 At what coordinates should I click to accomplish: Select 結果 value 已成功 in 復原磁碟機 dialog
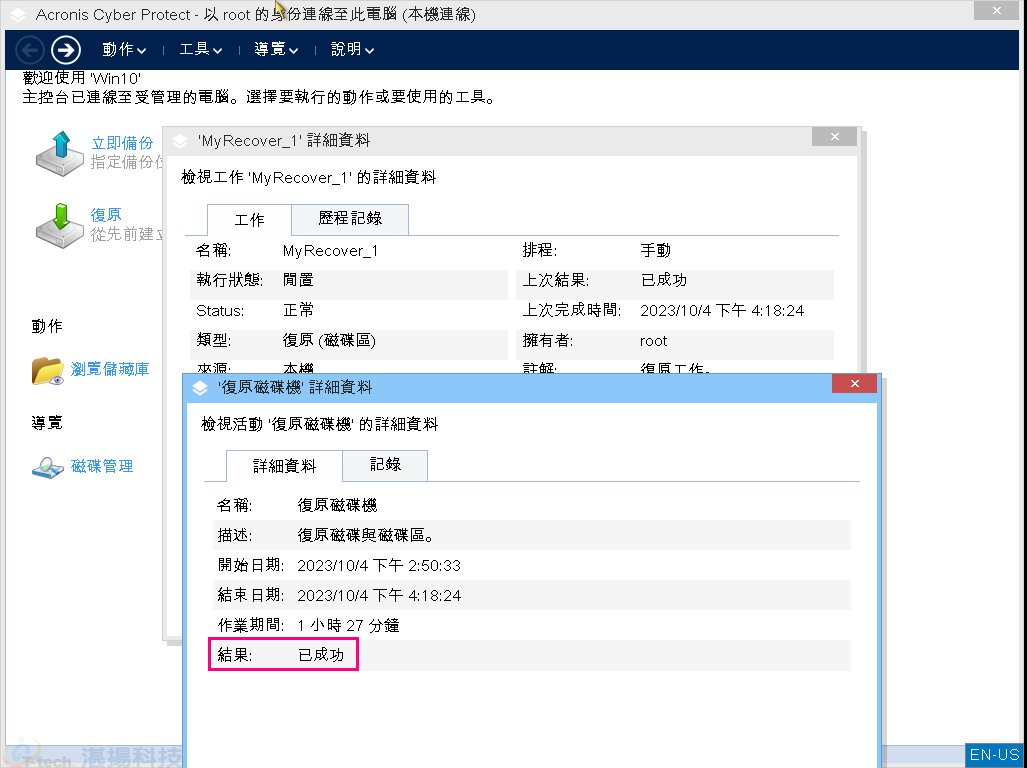(321, 655)
